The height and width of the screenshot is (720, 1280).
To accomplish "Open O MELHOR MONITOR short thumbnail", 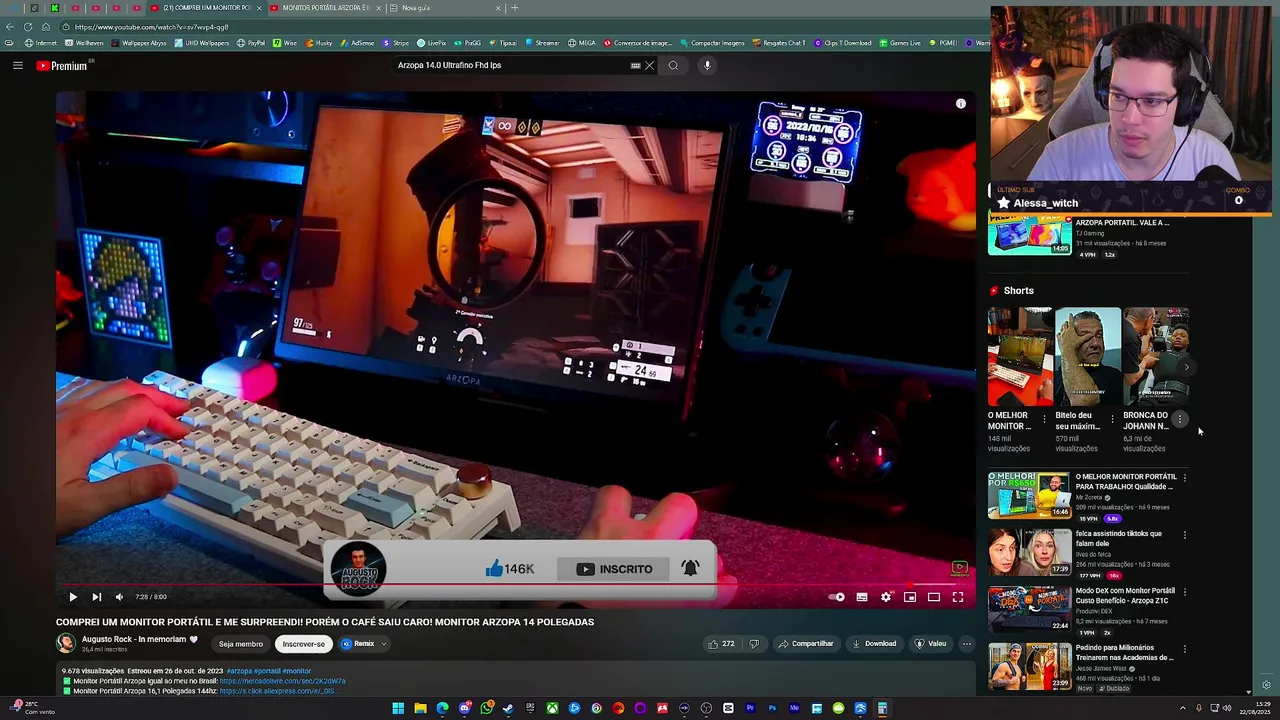I will click(1020, 356).
